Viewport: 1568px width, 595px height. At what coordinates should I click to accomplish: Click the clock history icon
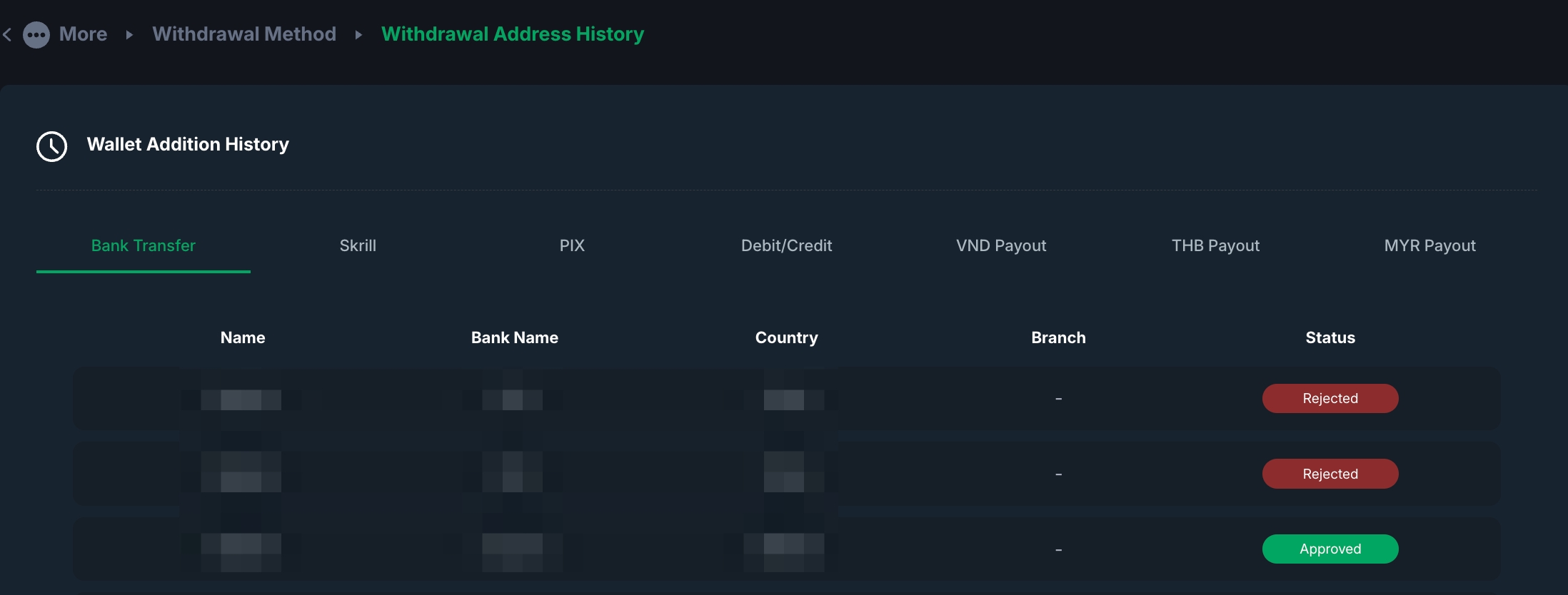point(52,146)
